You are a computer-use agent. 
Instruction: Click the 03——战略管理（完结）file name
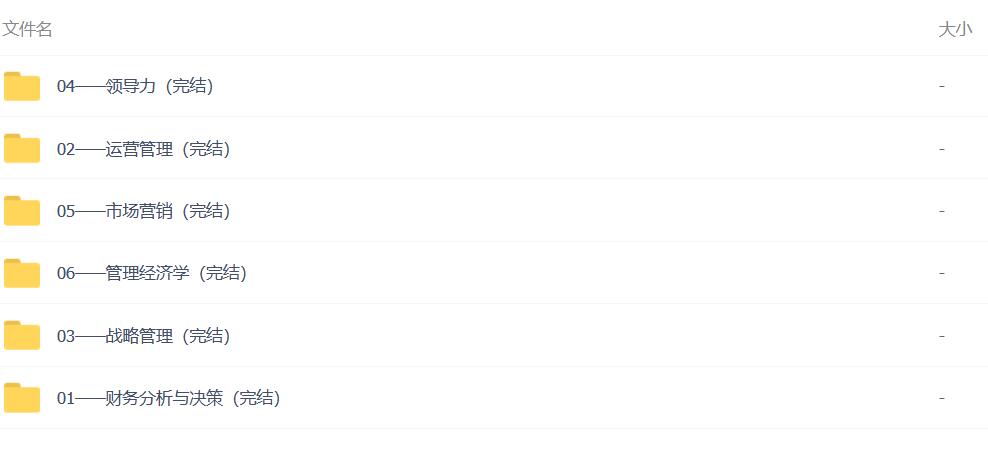(x=144, y=336)
